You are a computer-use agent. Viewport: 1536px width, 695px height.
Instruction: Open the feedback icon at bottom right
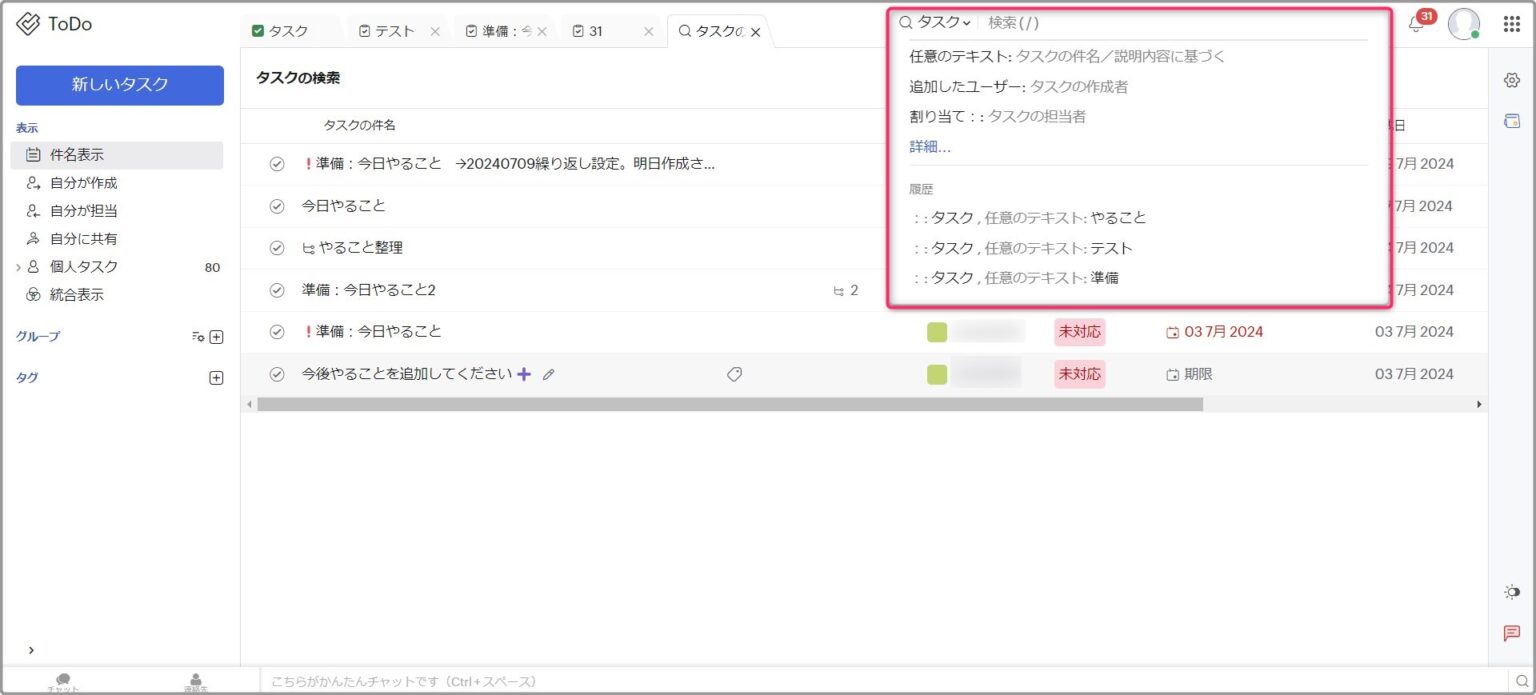[1510, 633]
